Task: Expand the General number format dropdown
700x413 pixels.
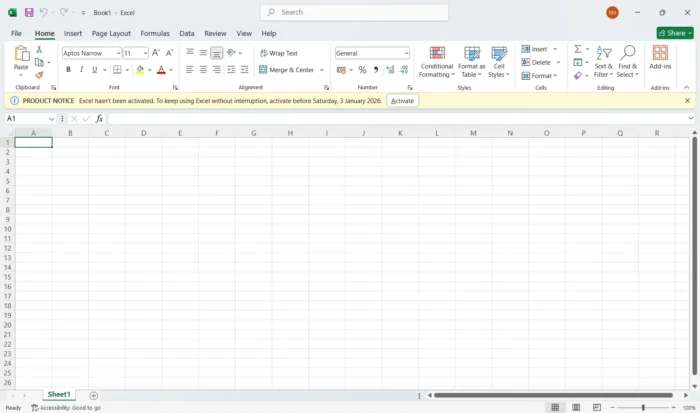Action: coord(405,53)
